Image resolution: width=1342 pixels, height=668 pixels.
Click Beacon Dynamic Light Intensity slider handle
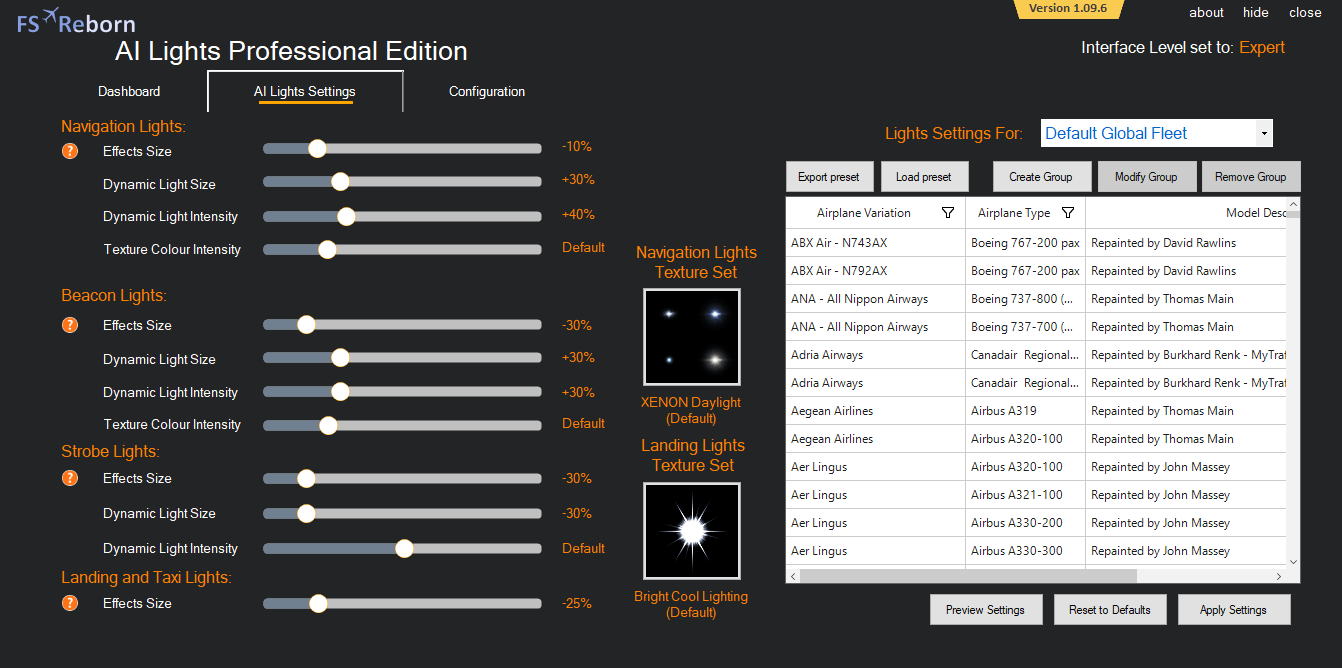(x=340, y=391)
